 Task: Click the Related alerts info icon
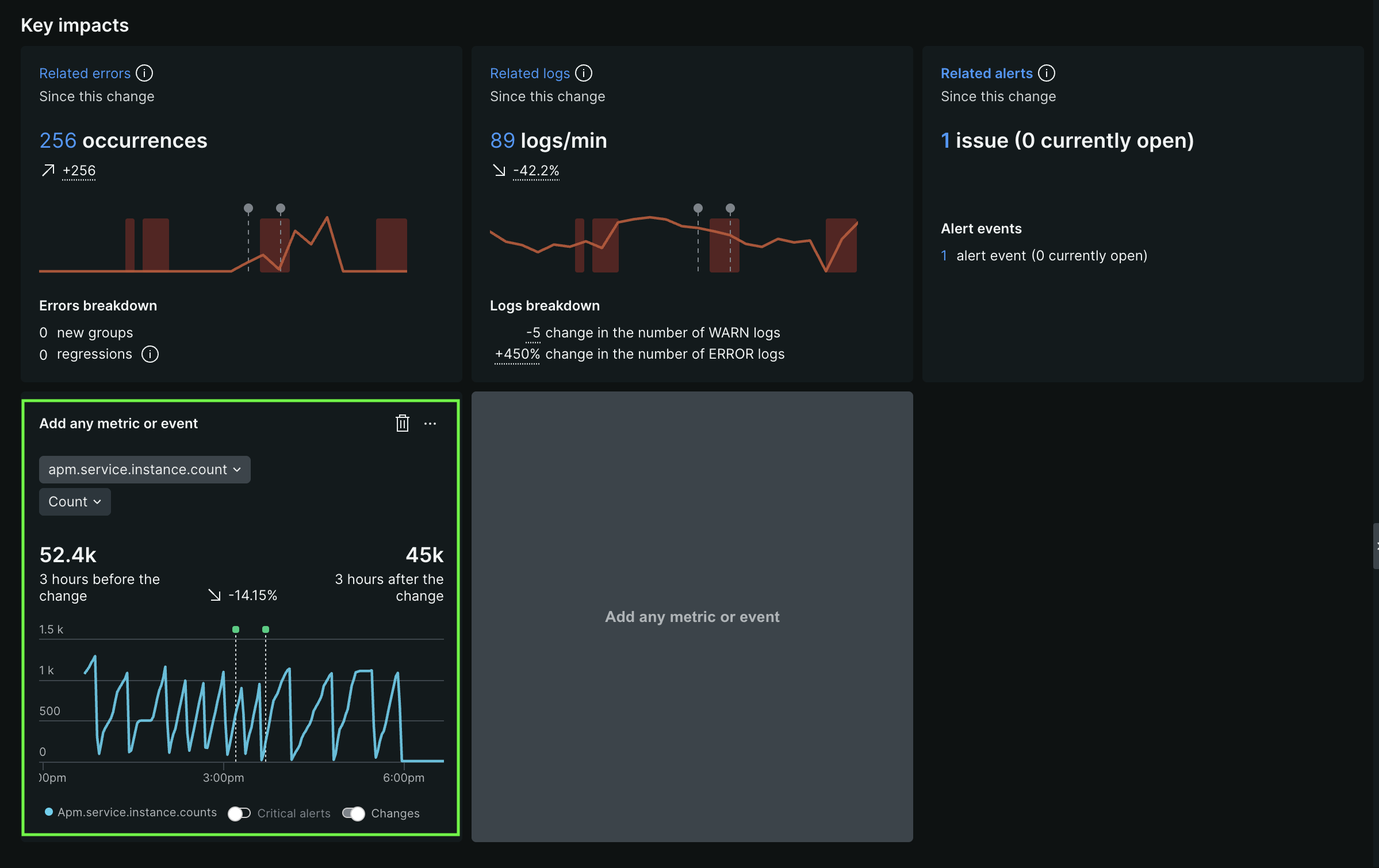click(x=1047, y=73)
